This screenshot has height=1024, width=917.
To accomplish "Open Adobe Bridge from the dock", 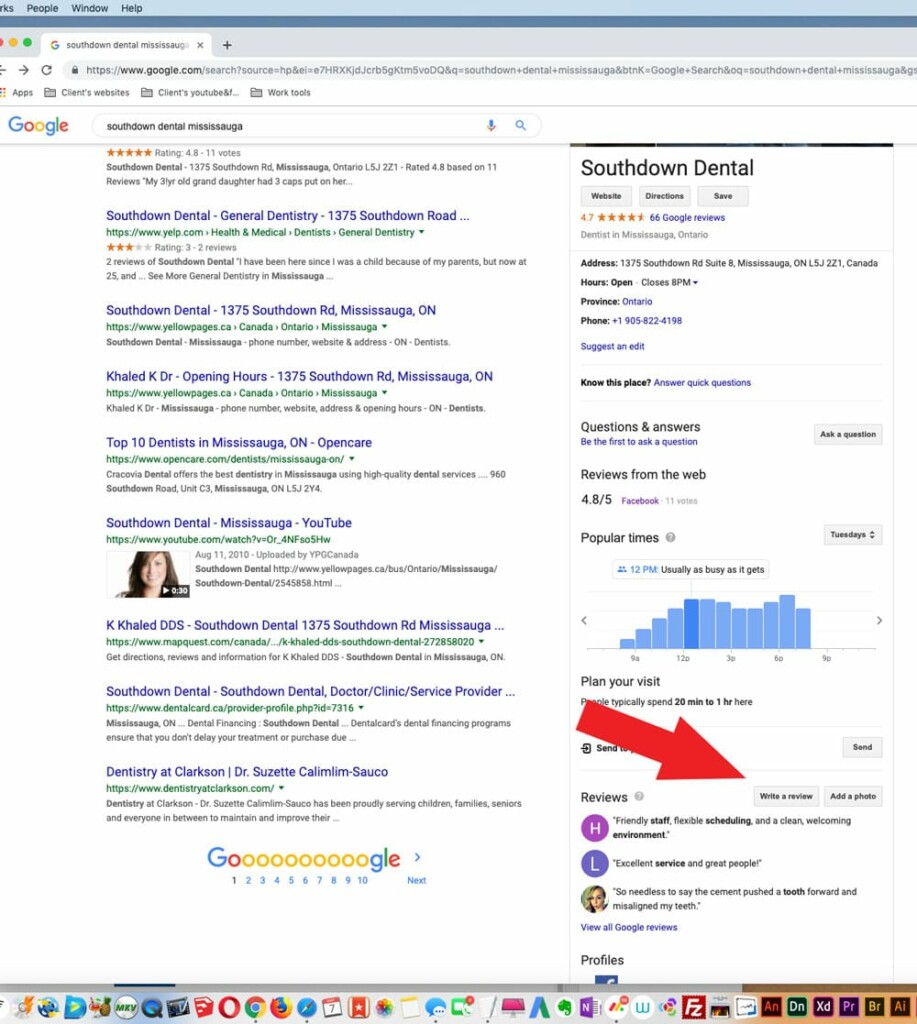I will 874,1006.
